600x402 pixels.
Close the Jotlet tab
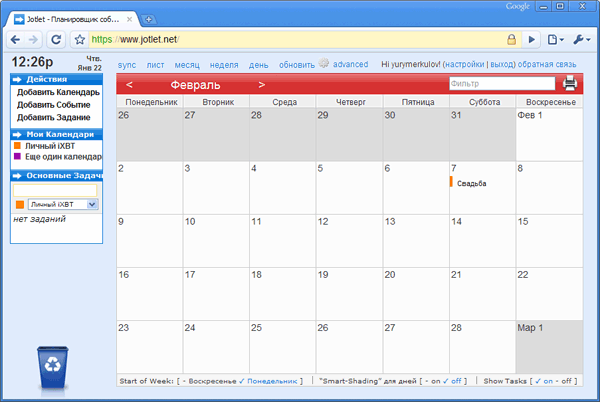tap(129, 19)
